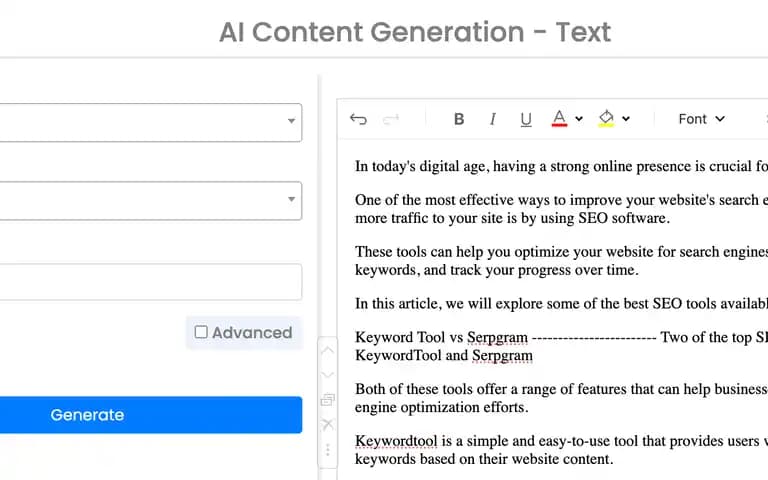Toggle bold formatting

[x=459, y=119]
